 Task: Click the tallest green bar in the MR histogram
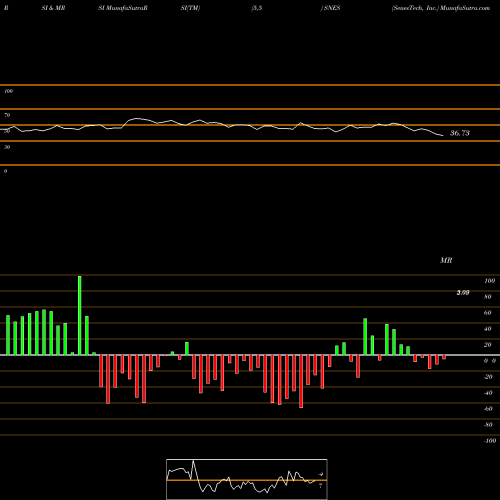[x=80, y=315]
